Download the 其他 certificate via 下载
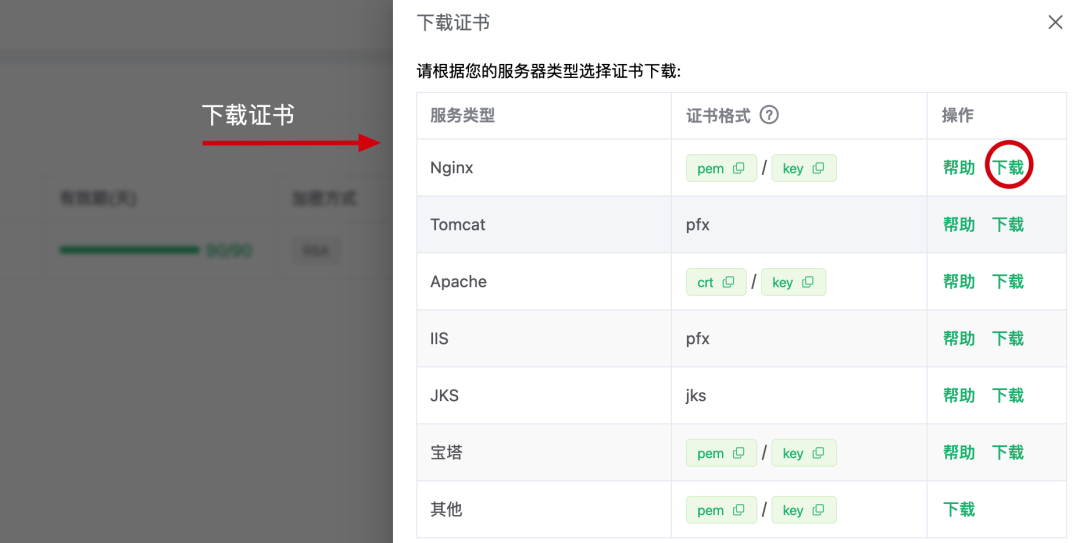The image size is (1080, 543). [959, 510]
